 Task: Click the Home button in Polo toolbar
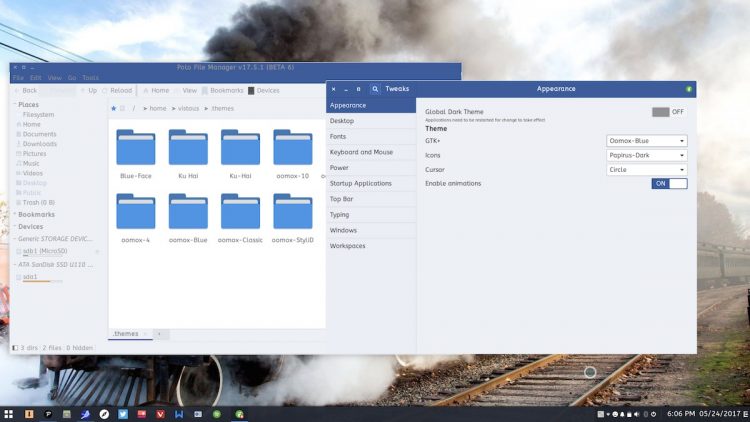coord(156,90)
